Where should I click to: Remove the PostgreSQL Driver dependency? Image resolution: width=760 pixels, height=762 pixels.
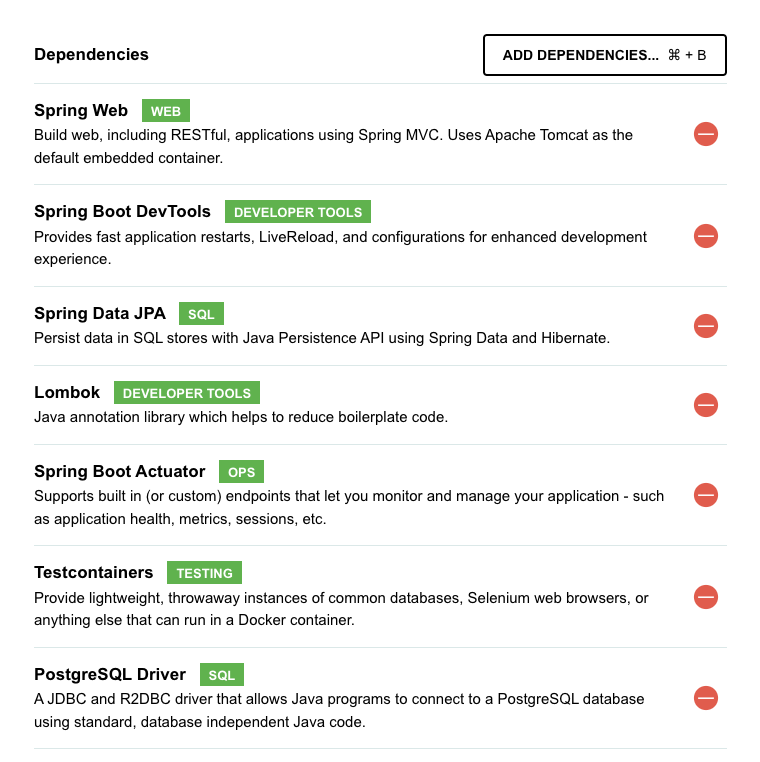click(706, 698)
